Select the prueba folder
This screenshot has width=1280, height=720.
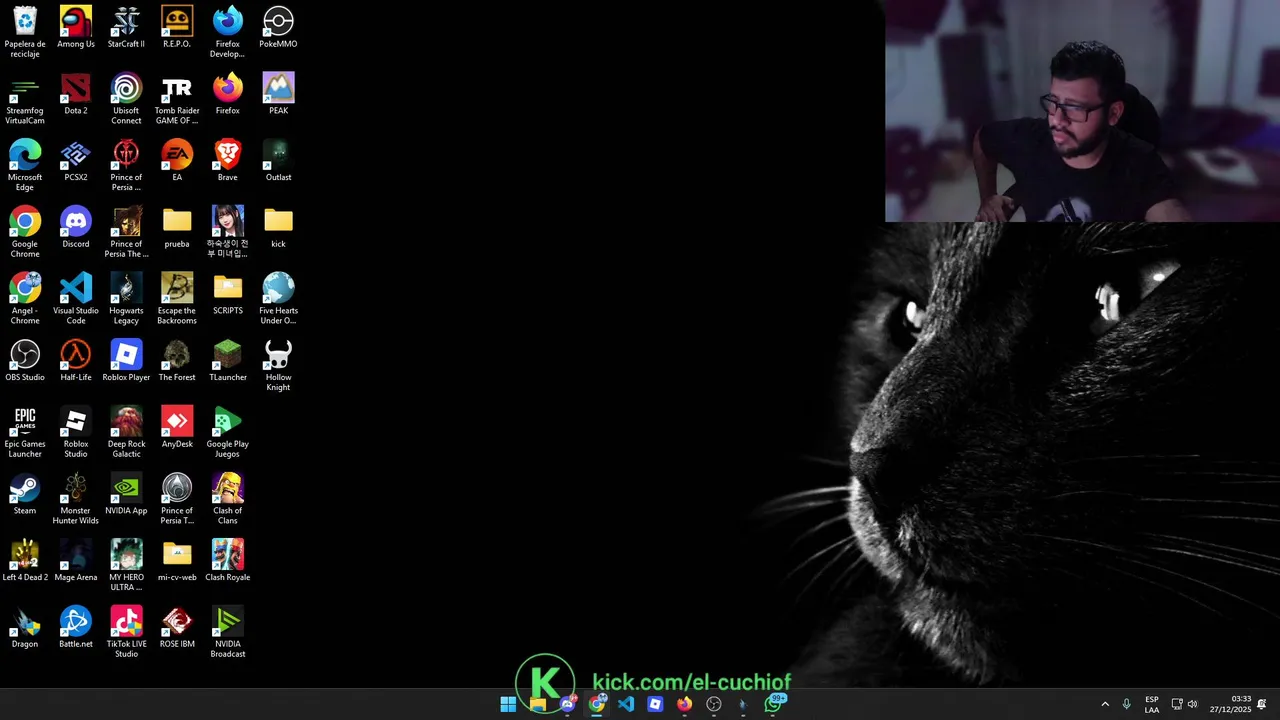coord(177,228)
